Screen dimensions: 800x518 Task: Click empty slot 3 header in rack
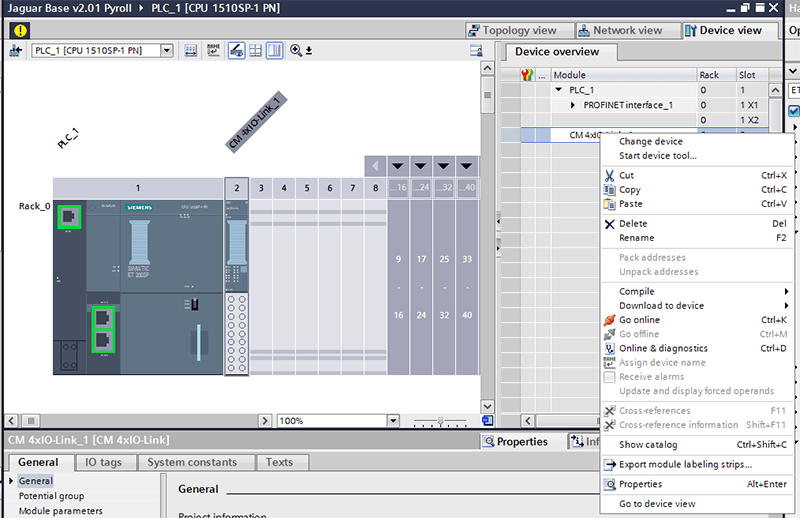261,188
